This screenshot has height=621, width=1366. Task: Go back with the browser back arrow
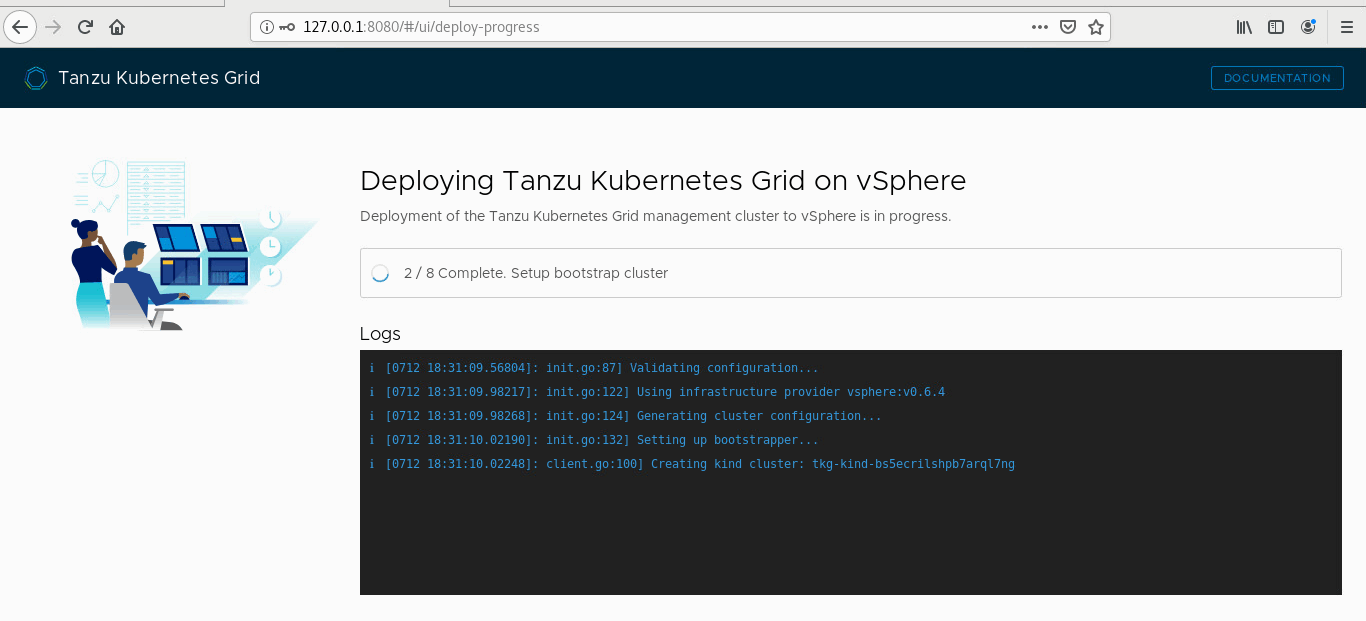20,27
